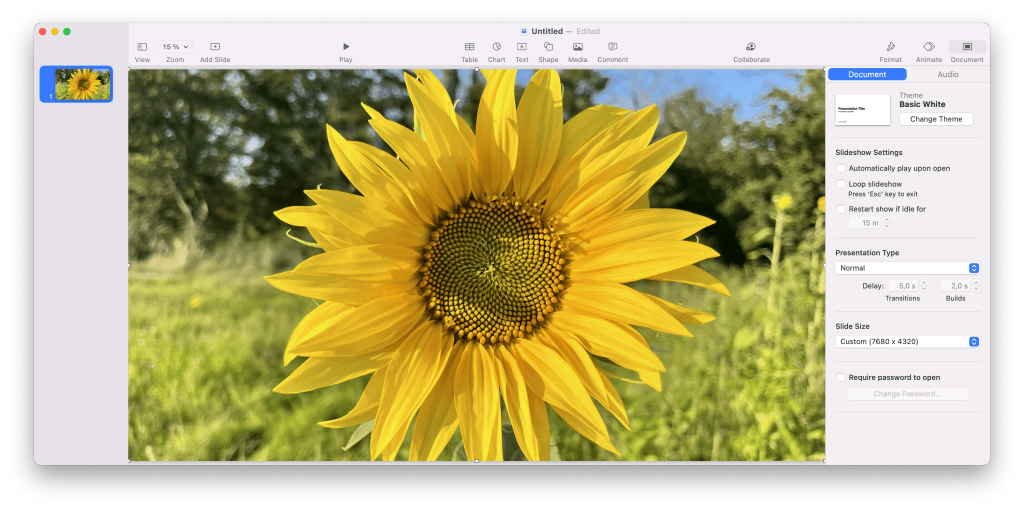Viewport: 1024px width, 510px height.
Task: Open the Presentation Type Normal dropdown
Action: coord(907,268)
